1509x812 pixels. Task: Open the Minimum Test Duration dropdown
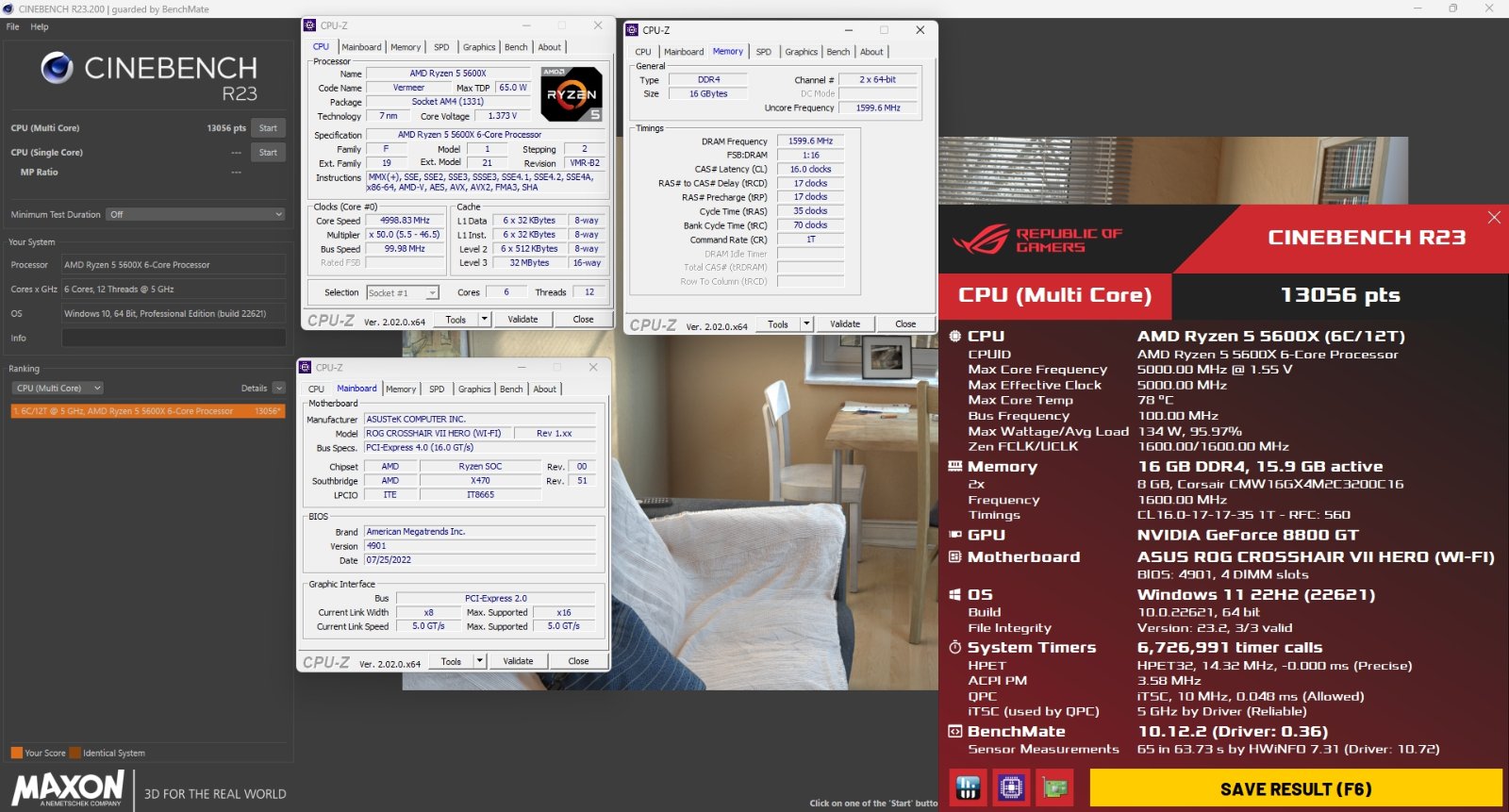click(195, 215)
